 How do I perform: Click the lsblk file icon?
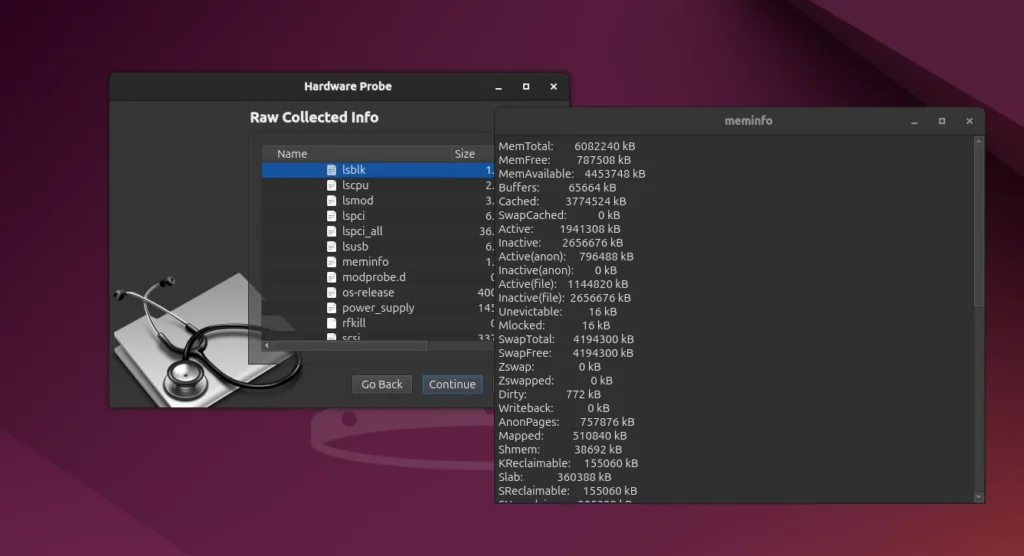[332, 170]
